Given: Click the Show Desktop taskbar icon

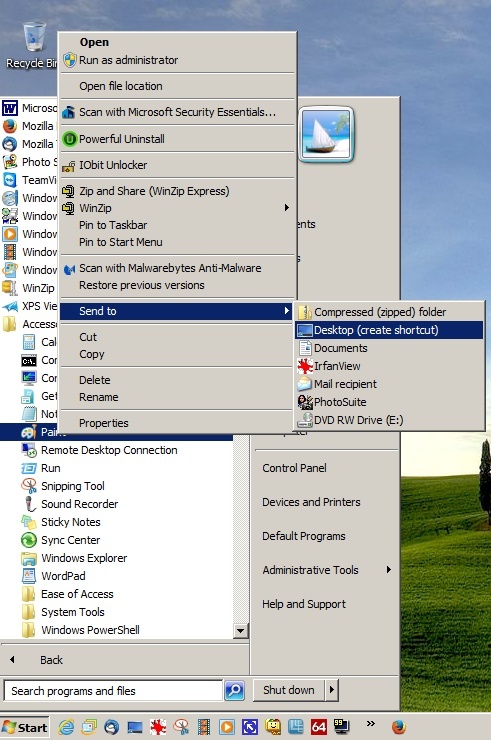Looking at the screenshot, I should click(x=135, y=727).
